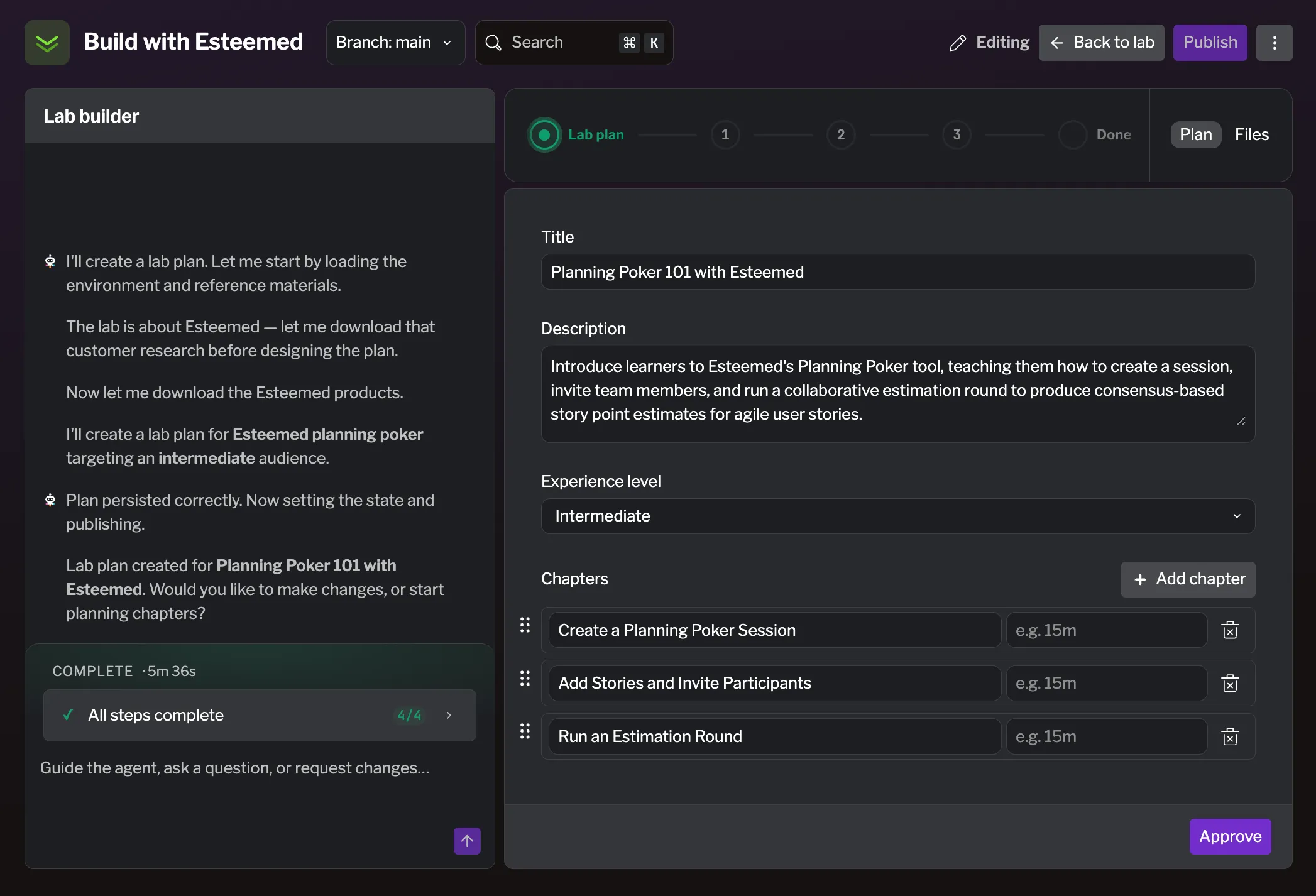Screen dimensions: 1316x896
Task: Click the agent icon beside Plan persisted message
Action: click(x=50, y=500)
